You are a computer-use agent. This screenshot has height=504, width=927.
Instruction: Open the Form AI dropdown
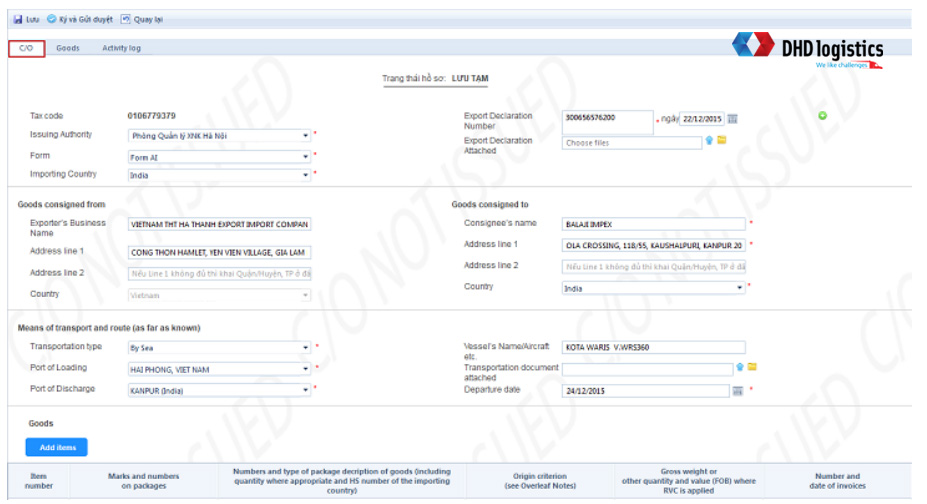click(305, 157)
